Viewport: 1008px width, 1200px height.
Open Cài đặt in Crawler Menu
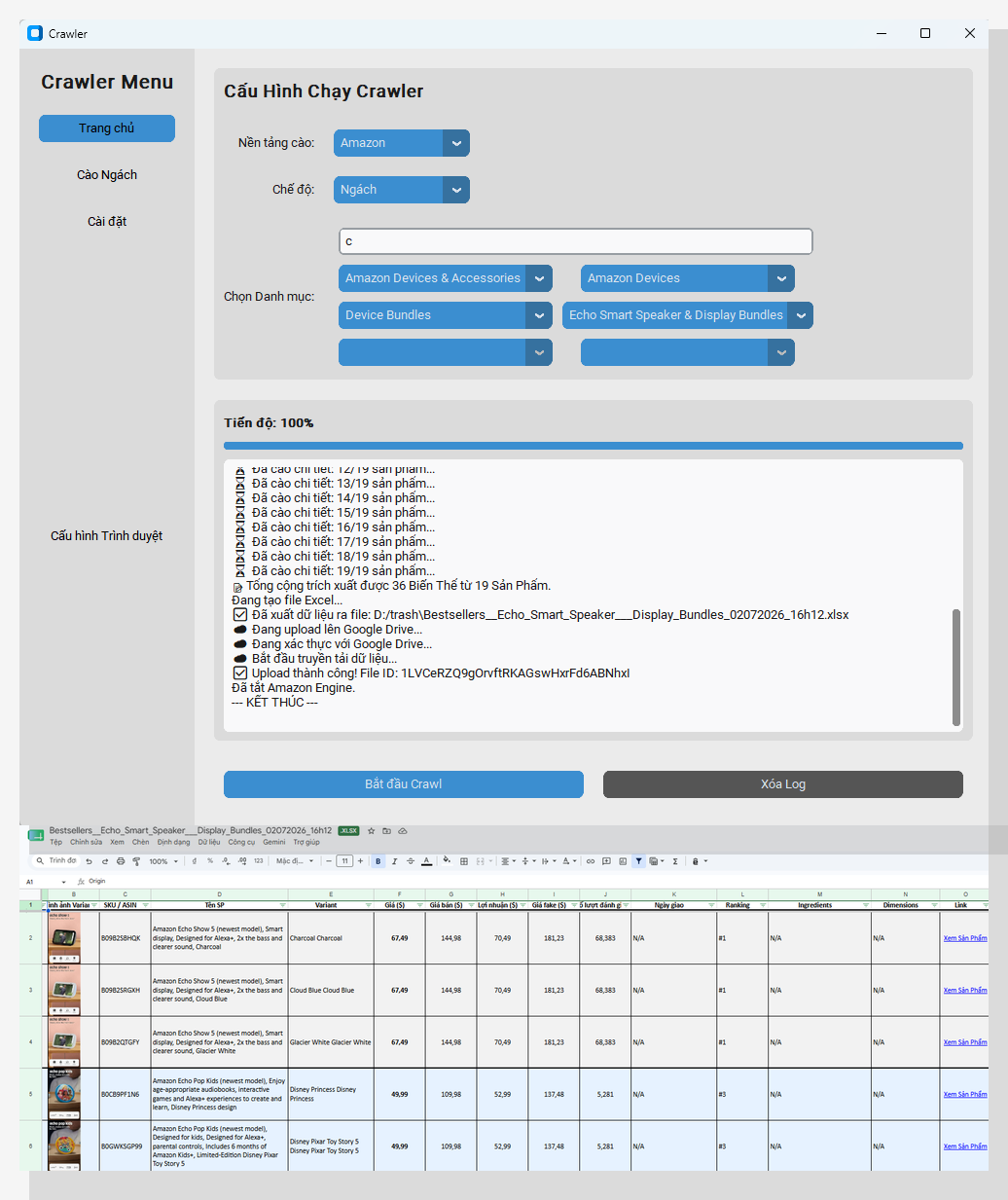(107, 222)
